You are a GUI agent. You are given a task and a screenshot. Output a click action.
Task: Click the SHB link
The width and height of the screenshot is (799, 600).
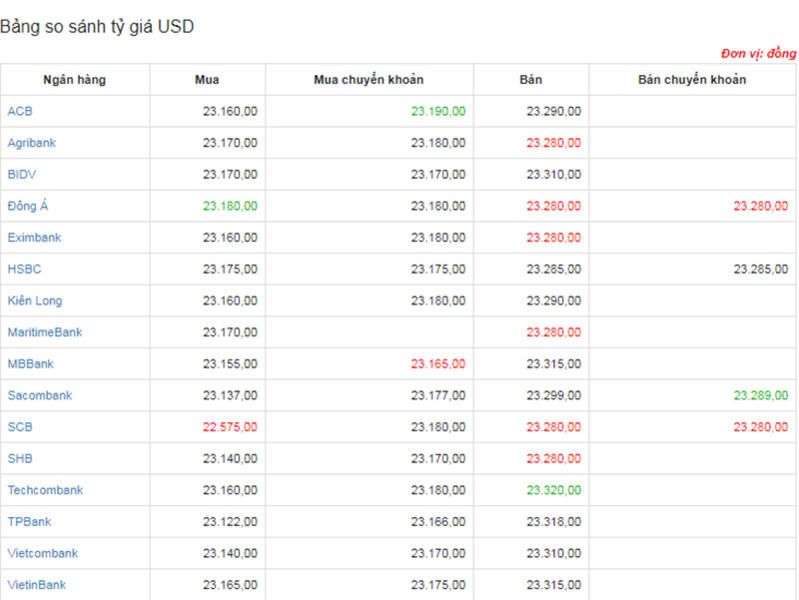click(20, 458)
